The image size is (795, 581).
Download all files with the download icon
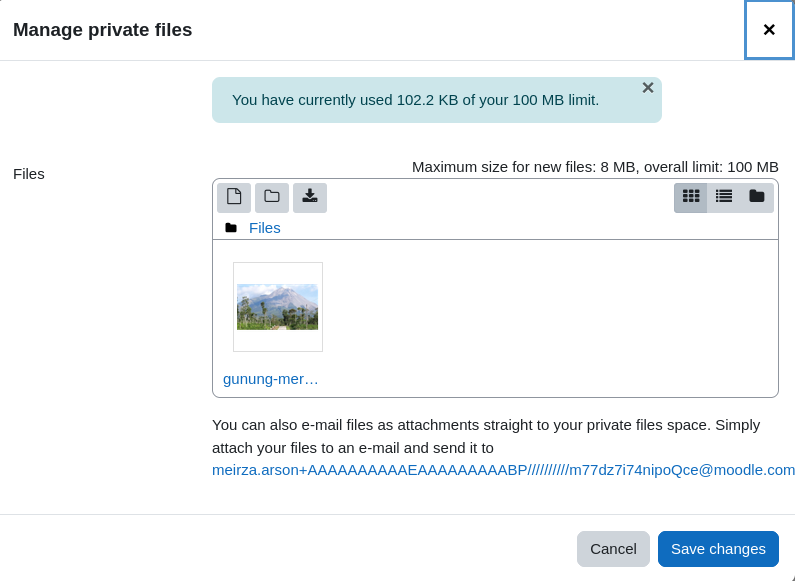[x=310, y=197]
